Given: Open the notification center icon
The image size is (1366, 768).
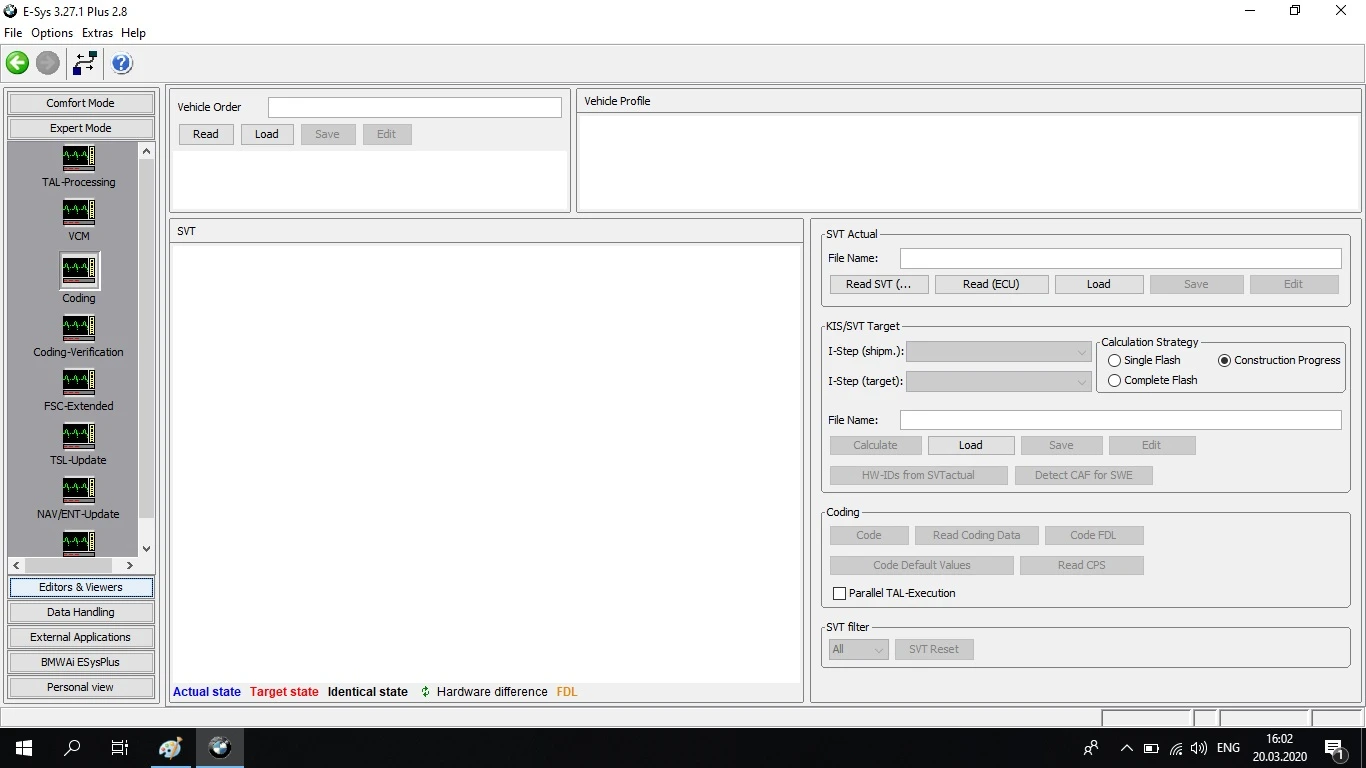Looking at the screenshot, I should click(1333, 747).
